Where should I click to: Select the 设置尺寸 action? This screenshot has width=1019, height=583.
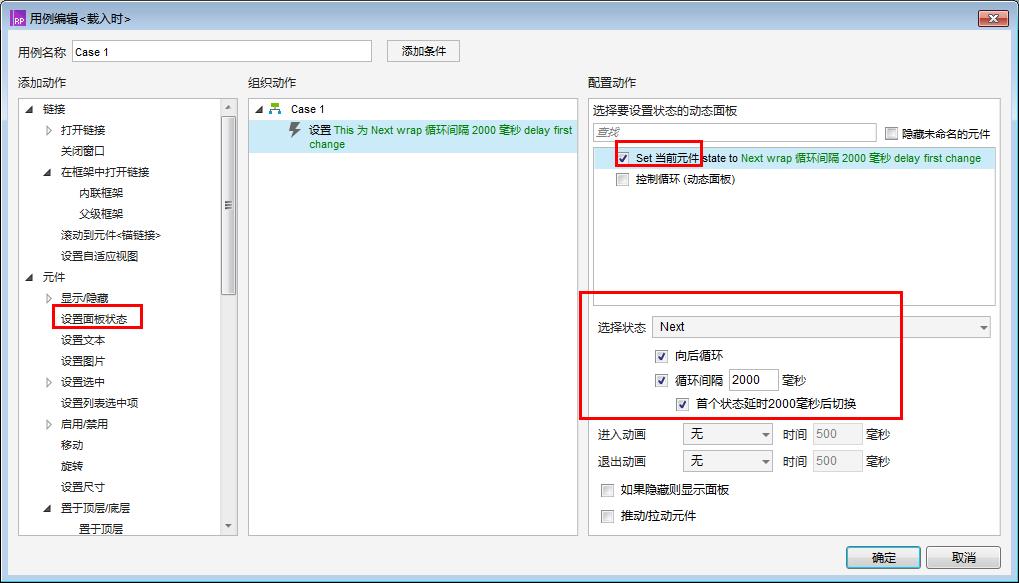tap(83, 487)
